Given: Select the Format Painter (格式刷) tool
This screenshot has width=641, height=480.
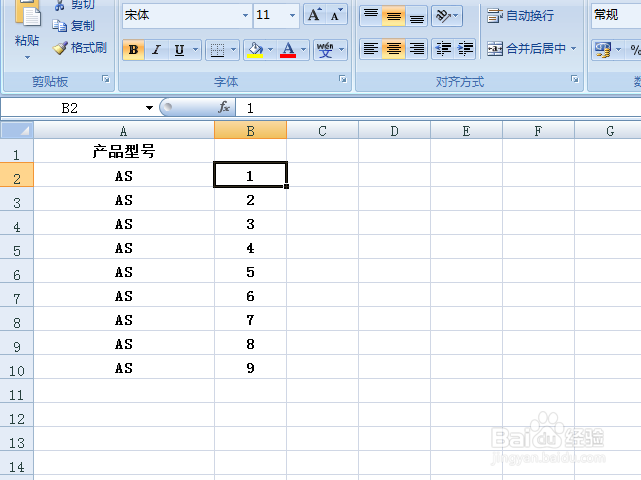Looking at the screenshot, I should pos(80,48).
